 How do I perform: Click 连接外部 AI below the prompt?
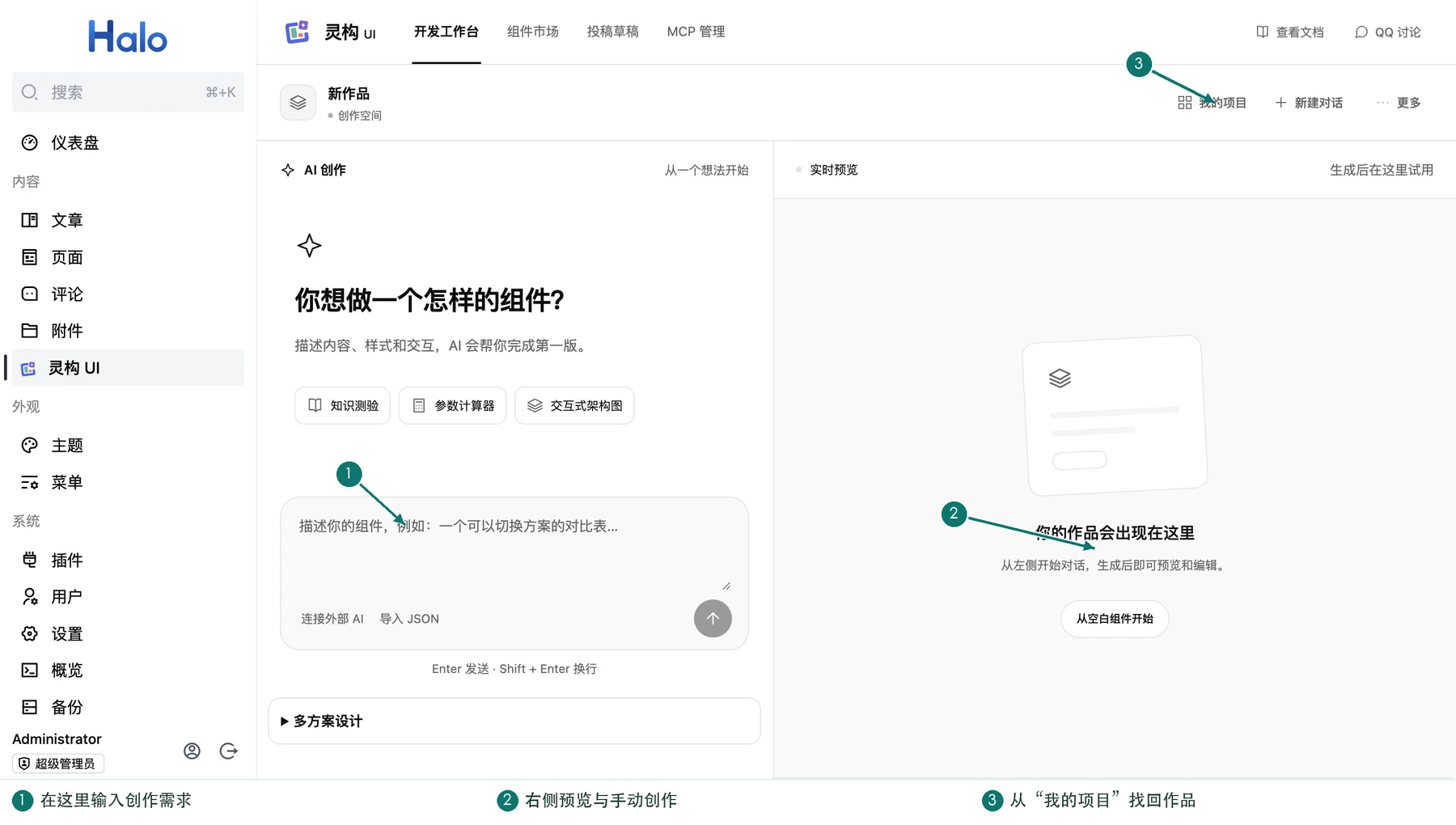click(x=332, y=619)
